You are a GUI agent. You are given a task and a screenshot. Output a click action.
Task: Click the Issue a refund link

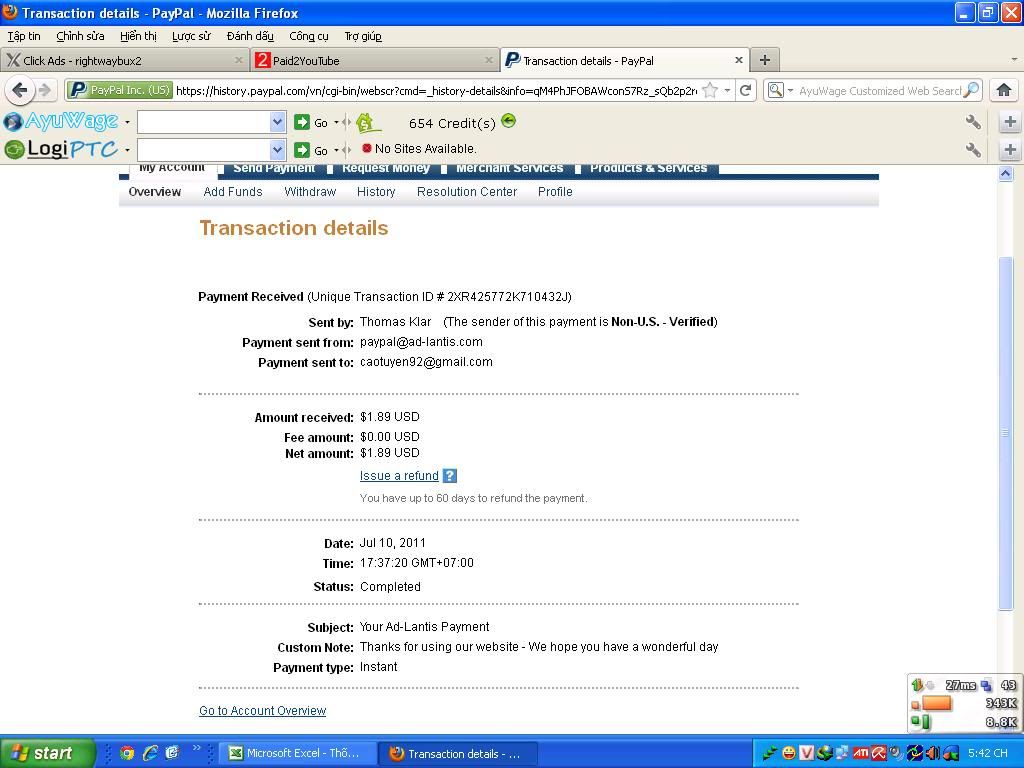pyautogui.click(x=399, y=476)
